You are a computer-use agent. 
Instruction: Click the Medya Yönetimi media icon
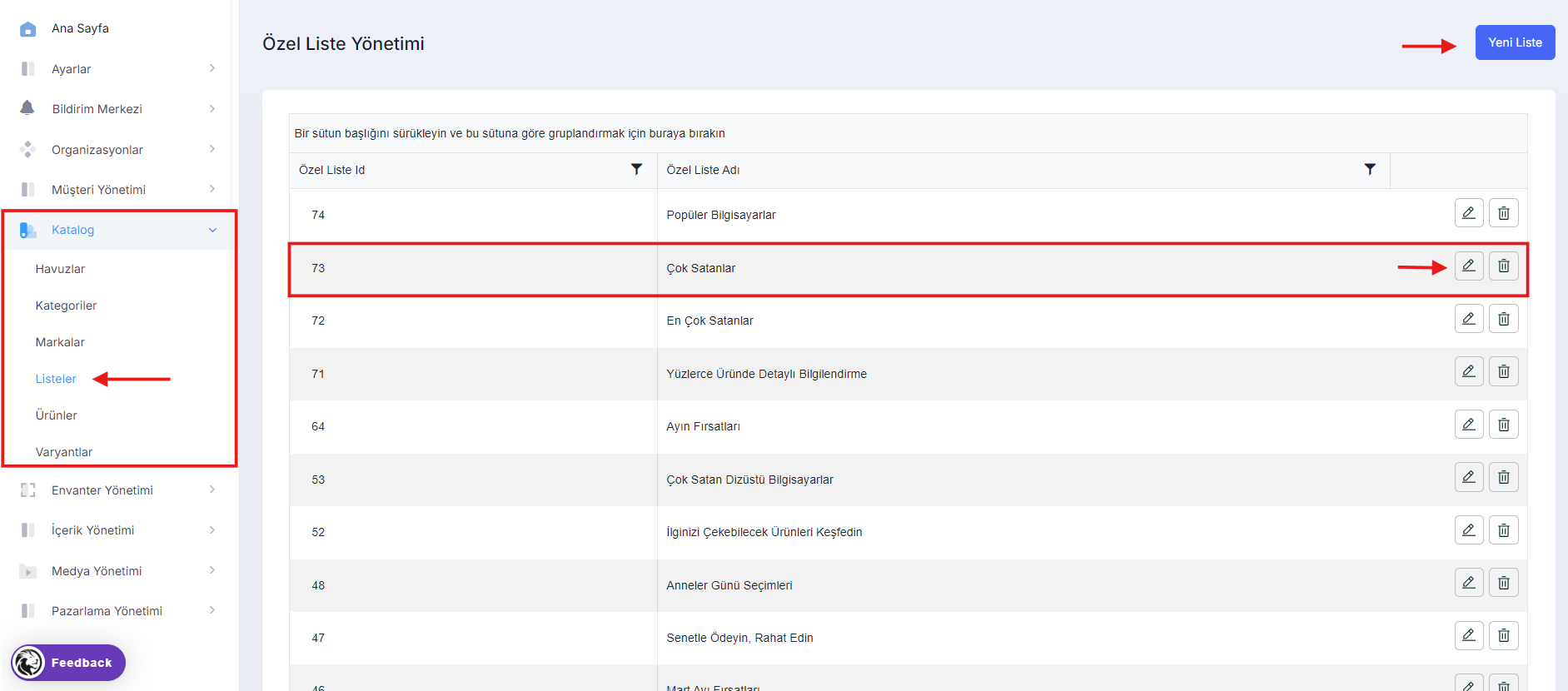coord(27,571)
